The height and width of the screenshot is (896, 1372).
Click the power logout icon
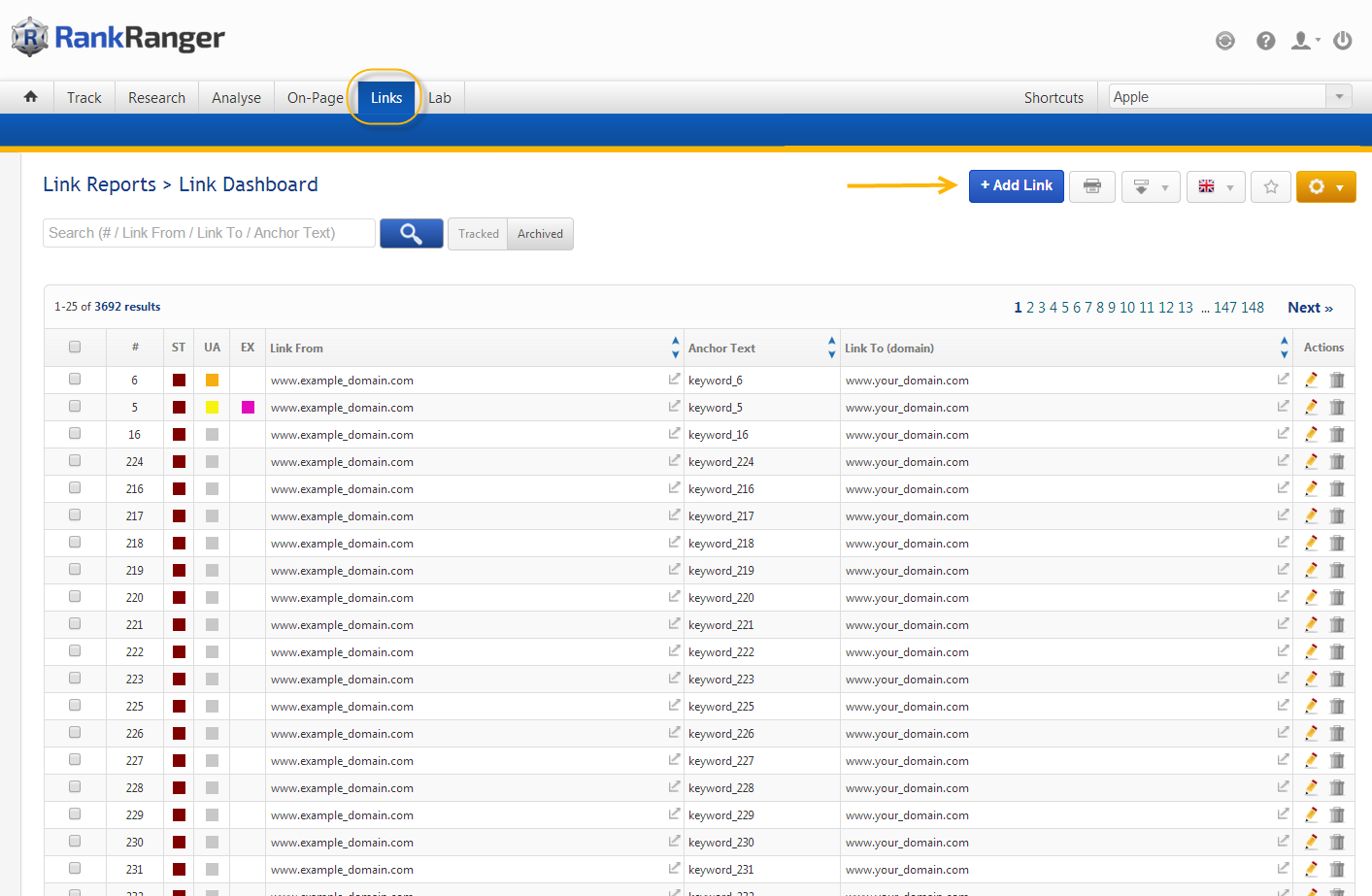pyautogui.click(x=1342, y=41)
